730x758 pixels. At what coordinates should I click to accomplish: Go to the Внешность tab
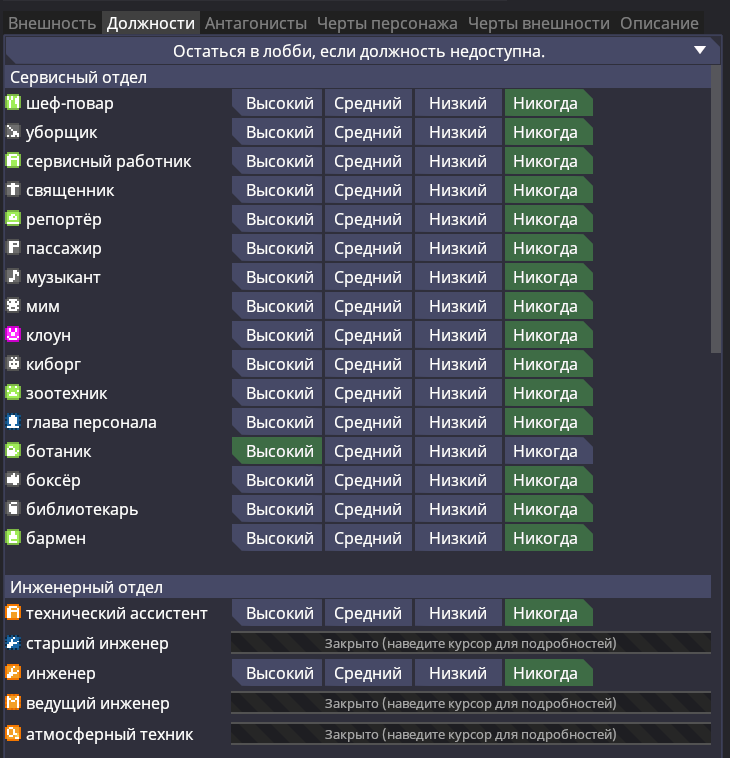(x=51, y=22)
